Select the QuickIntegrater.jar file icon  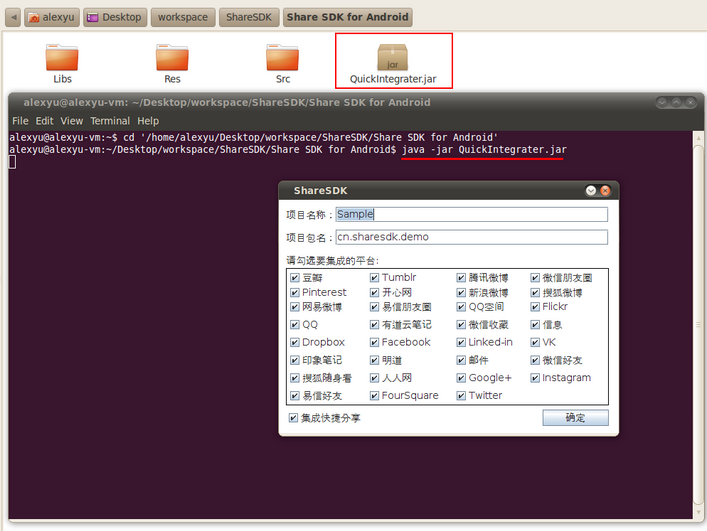point(392,58)
